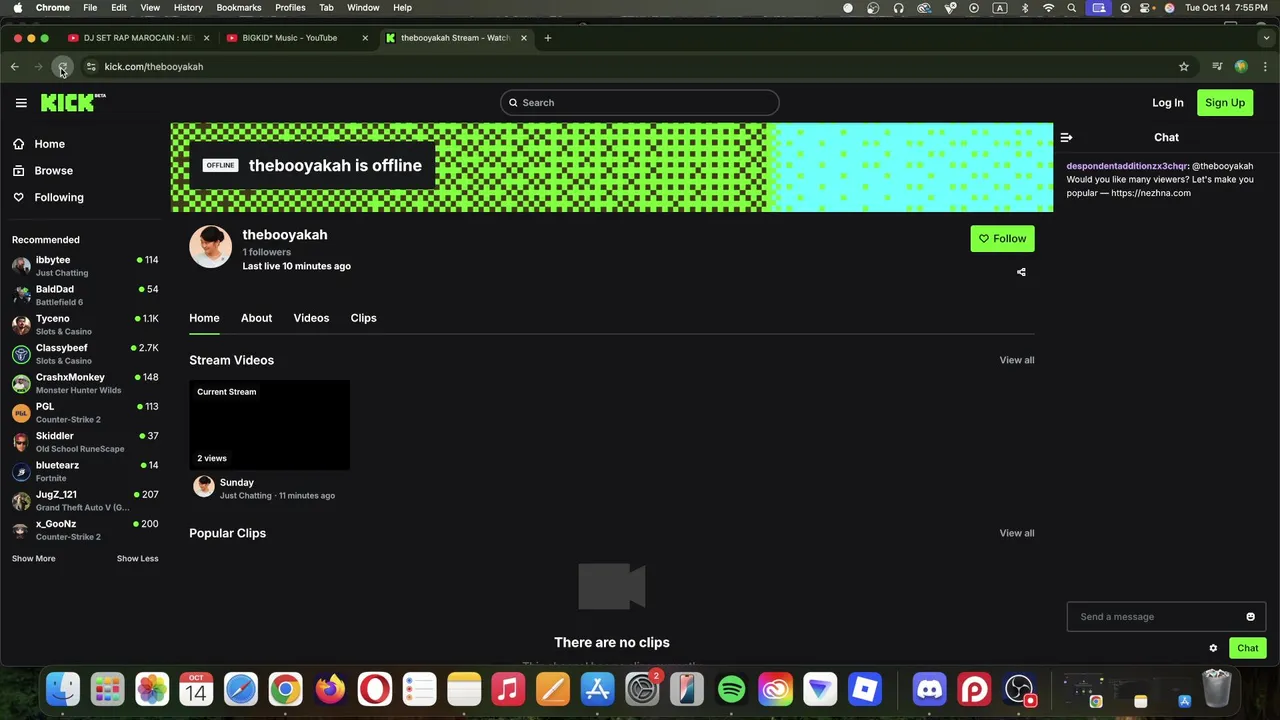Viewport: 1280px width, 720px height.
Task: Bookmark this page with the star icon
Action: point(1184,67)
